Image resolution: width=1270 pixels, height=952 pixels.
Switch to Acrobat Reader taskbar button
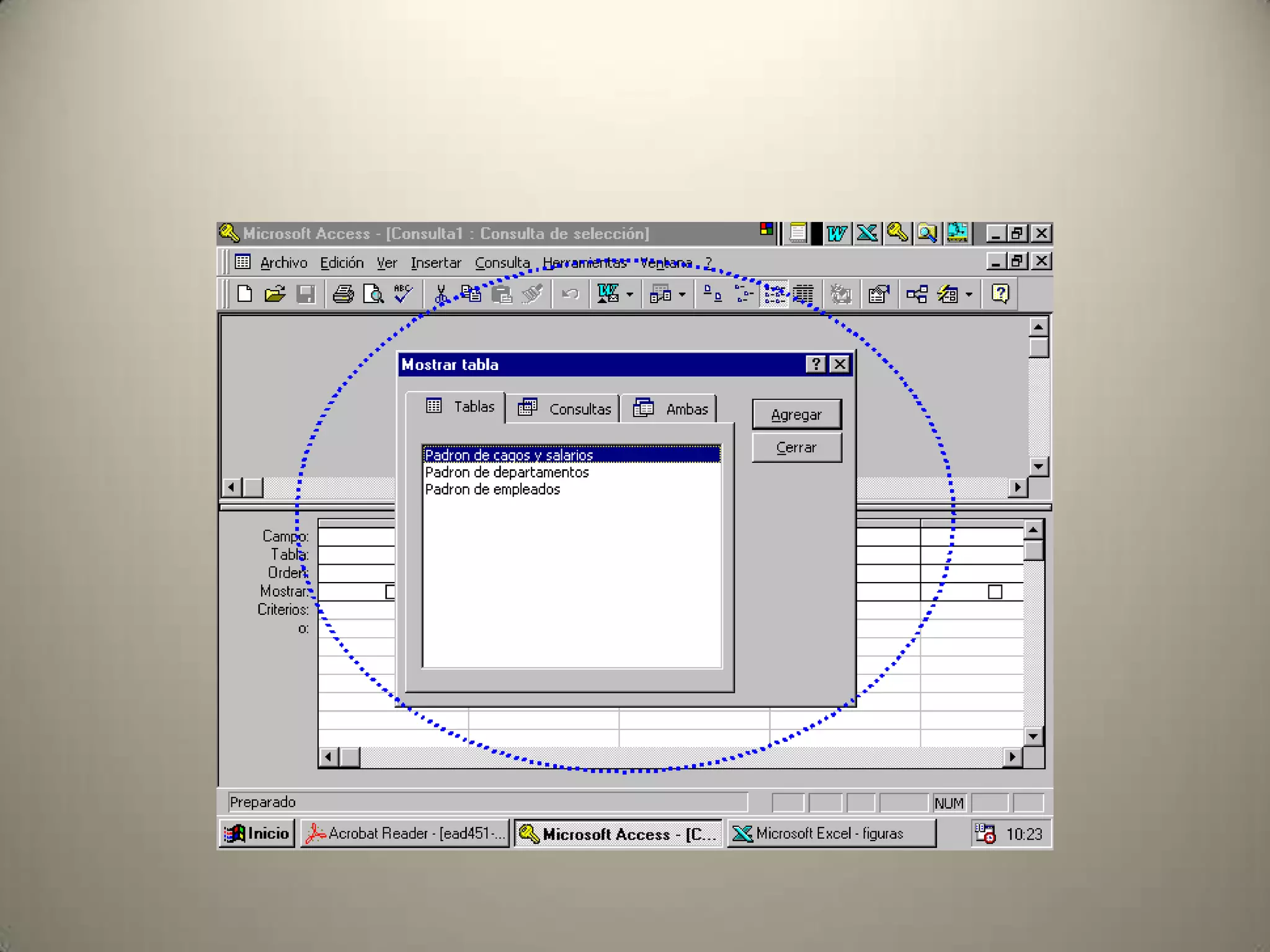point(405,834)
